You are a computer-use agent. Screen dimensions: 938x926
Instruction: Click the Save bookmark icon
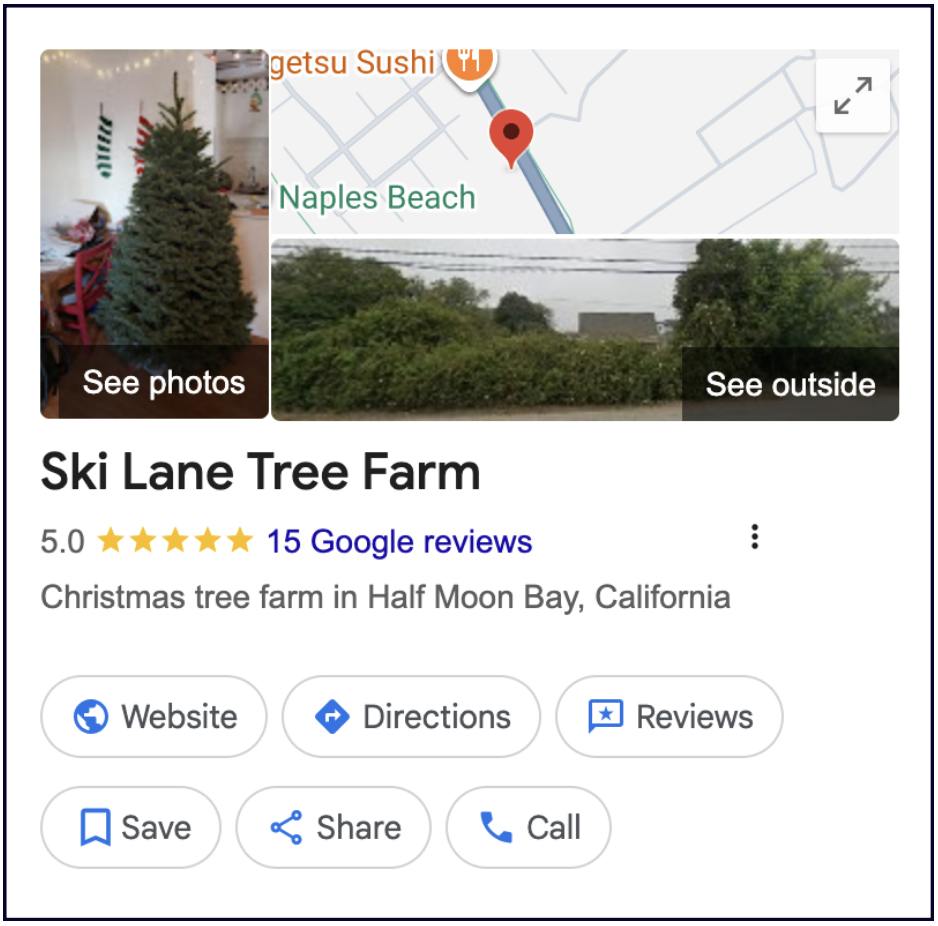pyautogui.click(x=95, y=828)
